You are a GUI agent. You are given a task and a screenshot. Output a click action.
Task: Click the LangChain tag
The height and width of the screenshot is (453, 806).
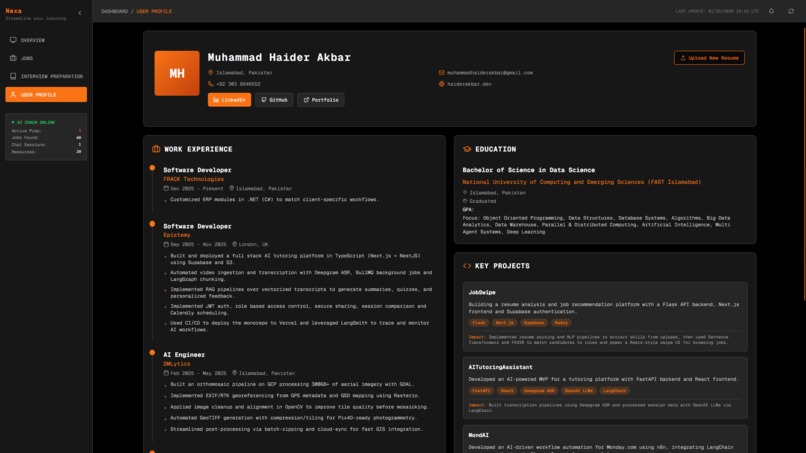pos(615,391)
